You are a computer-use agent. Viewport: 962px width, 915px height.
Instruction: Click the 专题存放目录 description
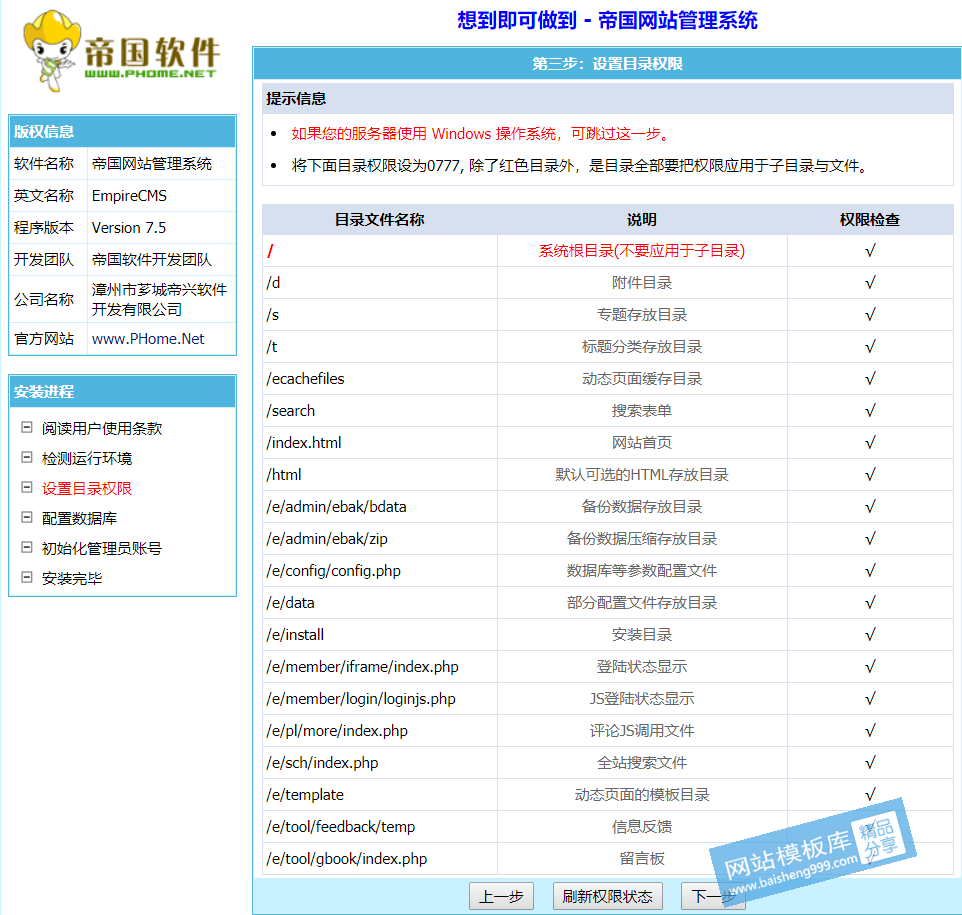point(642,315)
